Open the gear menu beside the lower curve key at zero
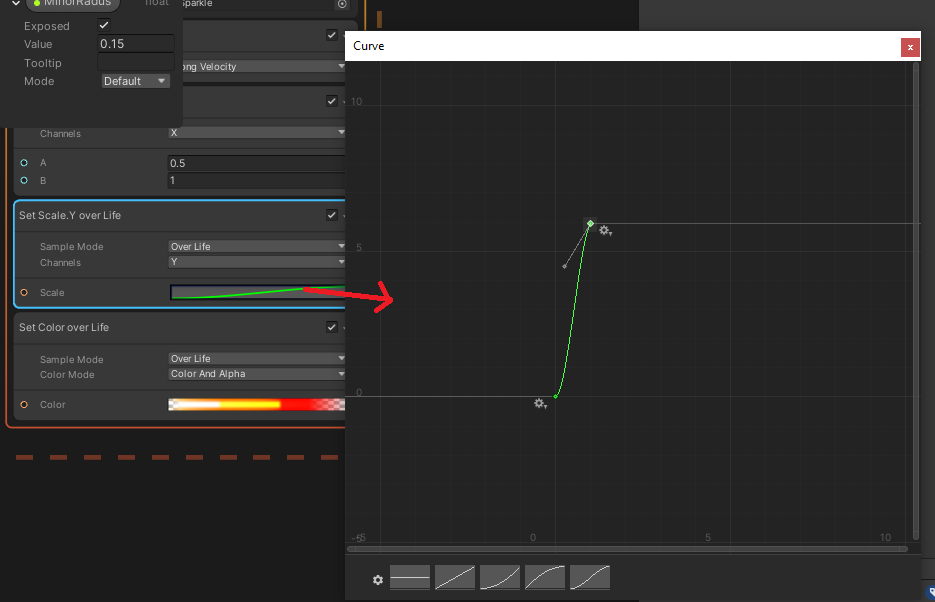 pos(540,404)
